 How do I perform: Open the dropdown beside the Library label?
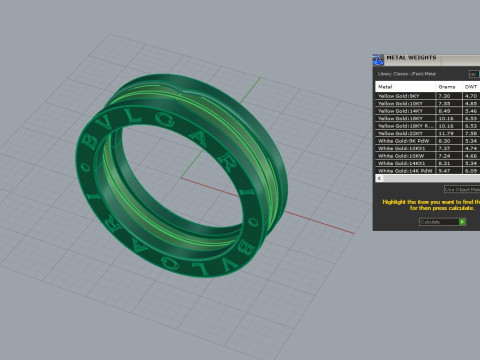point(474,74)
